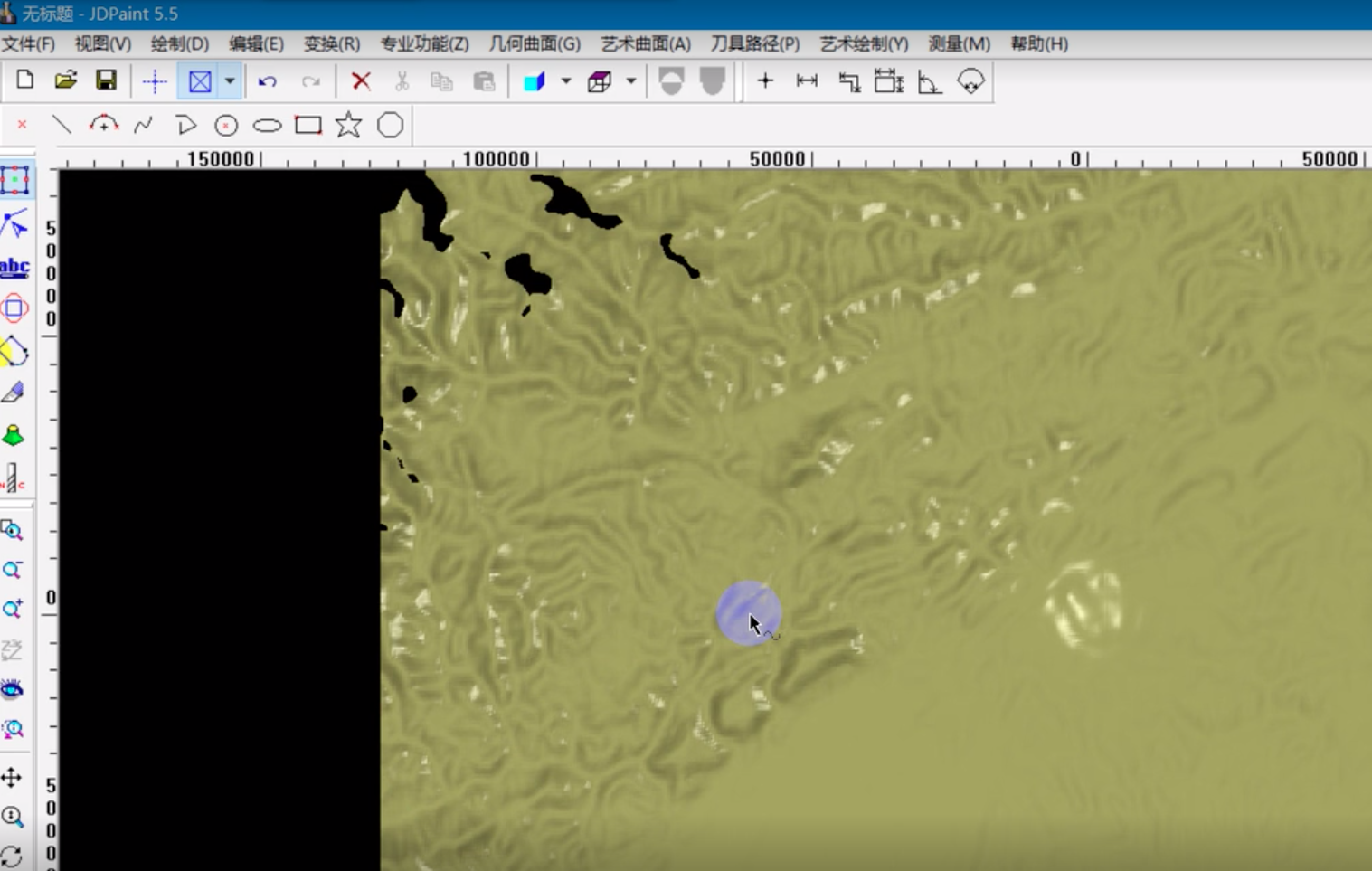Activate the selection box tool in sidebar

point(14,180)
